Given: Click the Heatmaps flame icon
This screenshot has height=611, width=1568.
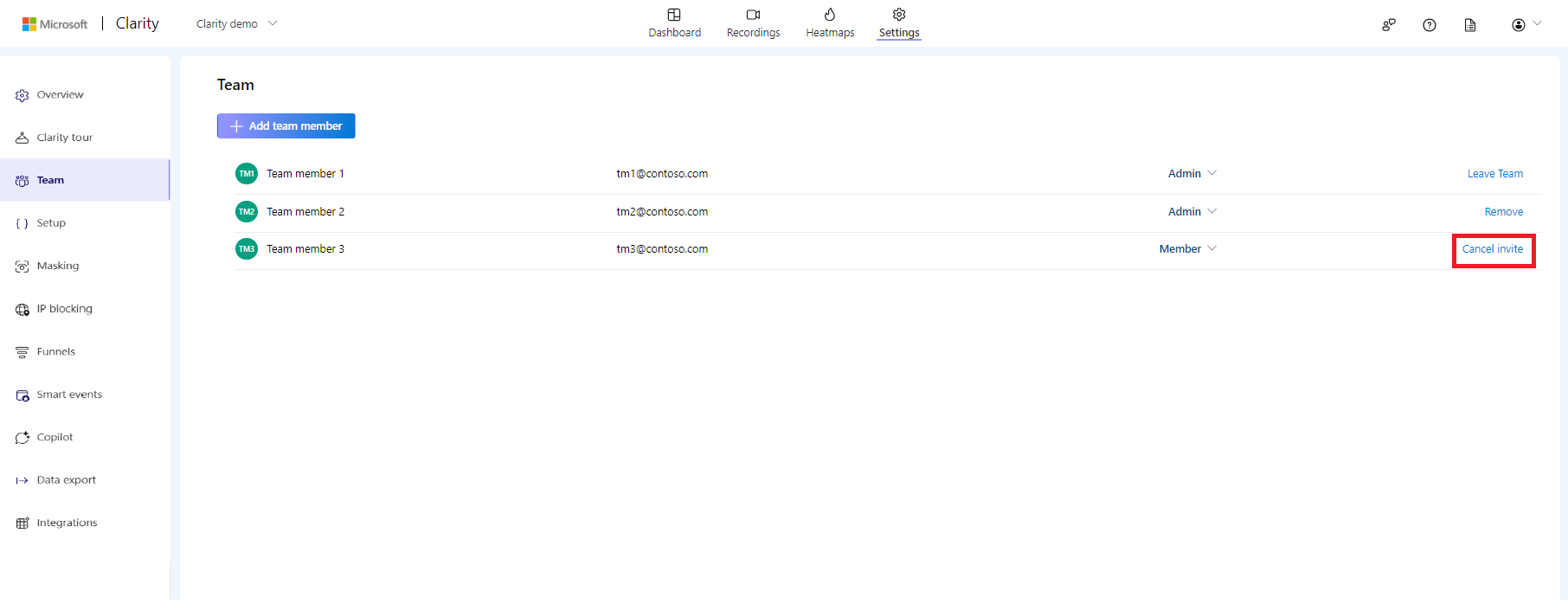Looking at the screenshot, I should click(830, 14).
